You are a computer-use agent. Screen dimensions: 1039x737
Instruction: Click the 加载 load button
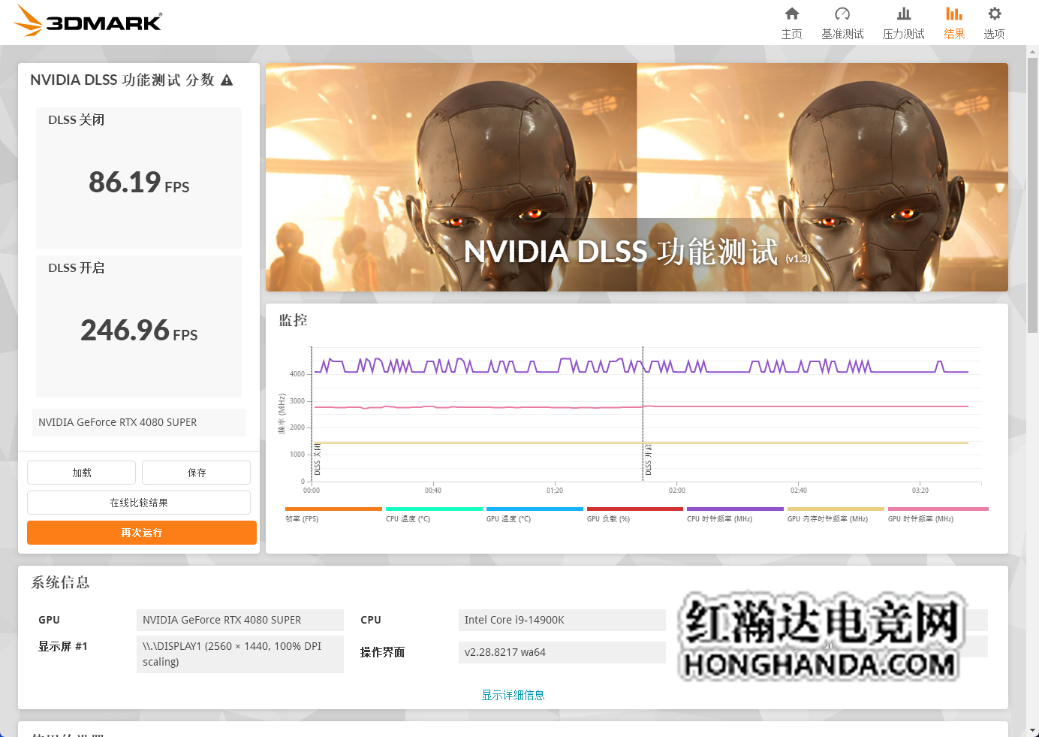pos(82,473)
